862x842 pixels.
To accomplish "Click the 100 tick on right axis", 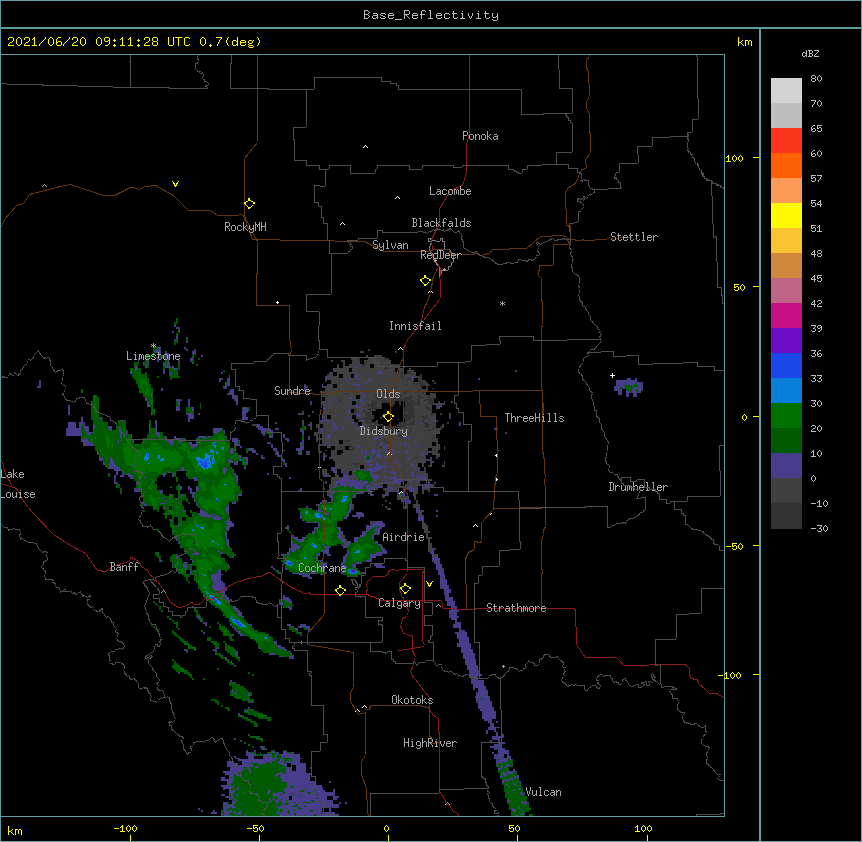I will click(734, 158).
